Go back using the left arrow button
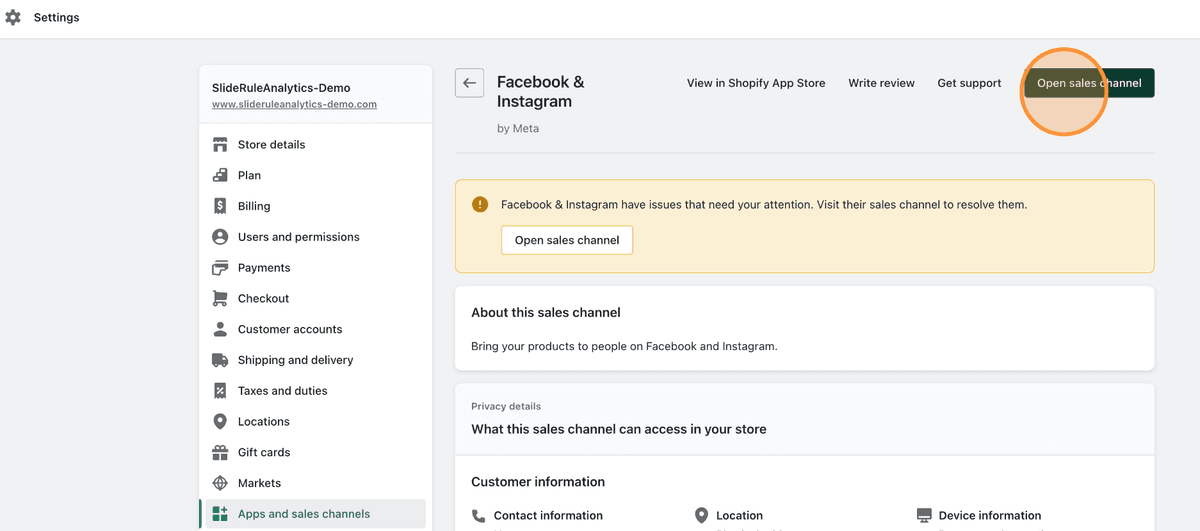Viewport: 1200px width, 531px height. point(469,83)
